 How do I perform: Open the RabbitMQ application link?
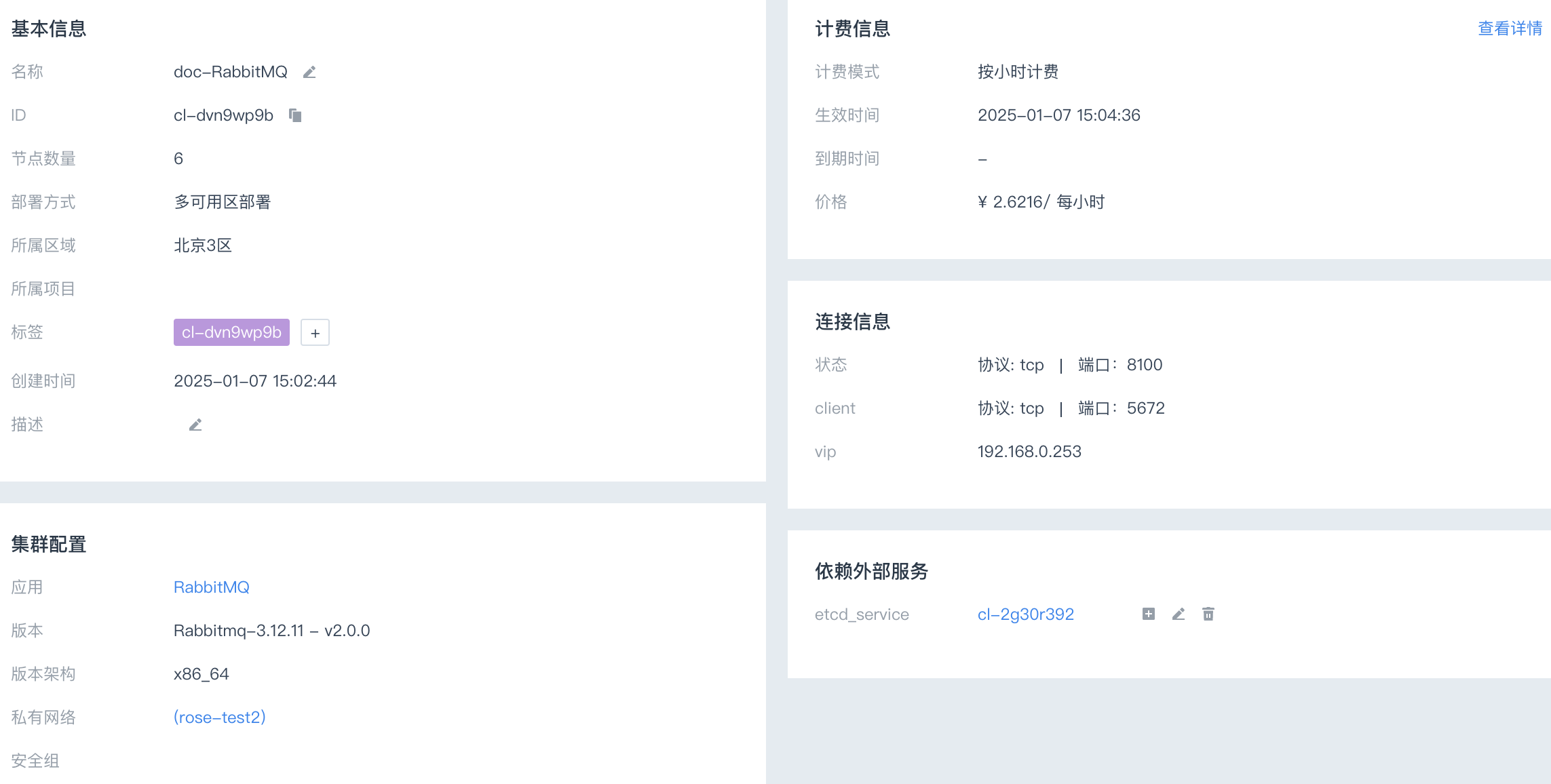pos(212,587)
